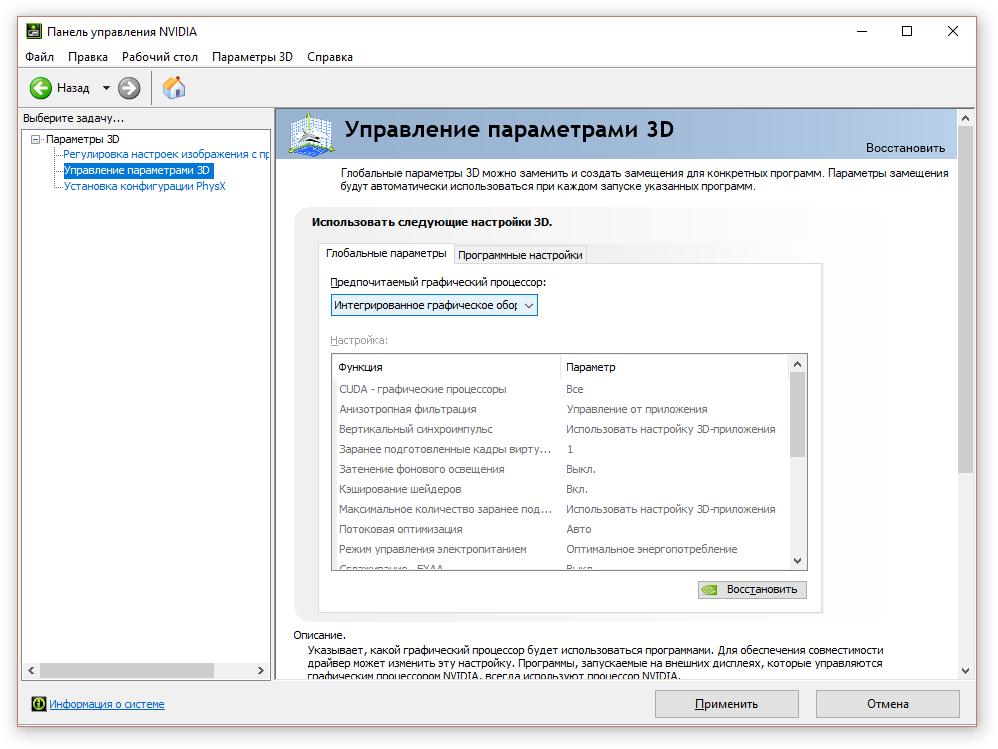This screenshot has height=749, width=998.
Task: Open the Файл menu
Action: [x=40, y=57]
